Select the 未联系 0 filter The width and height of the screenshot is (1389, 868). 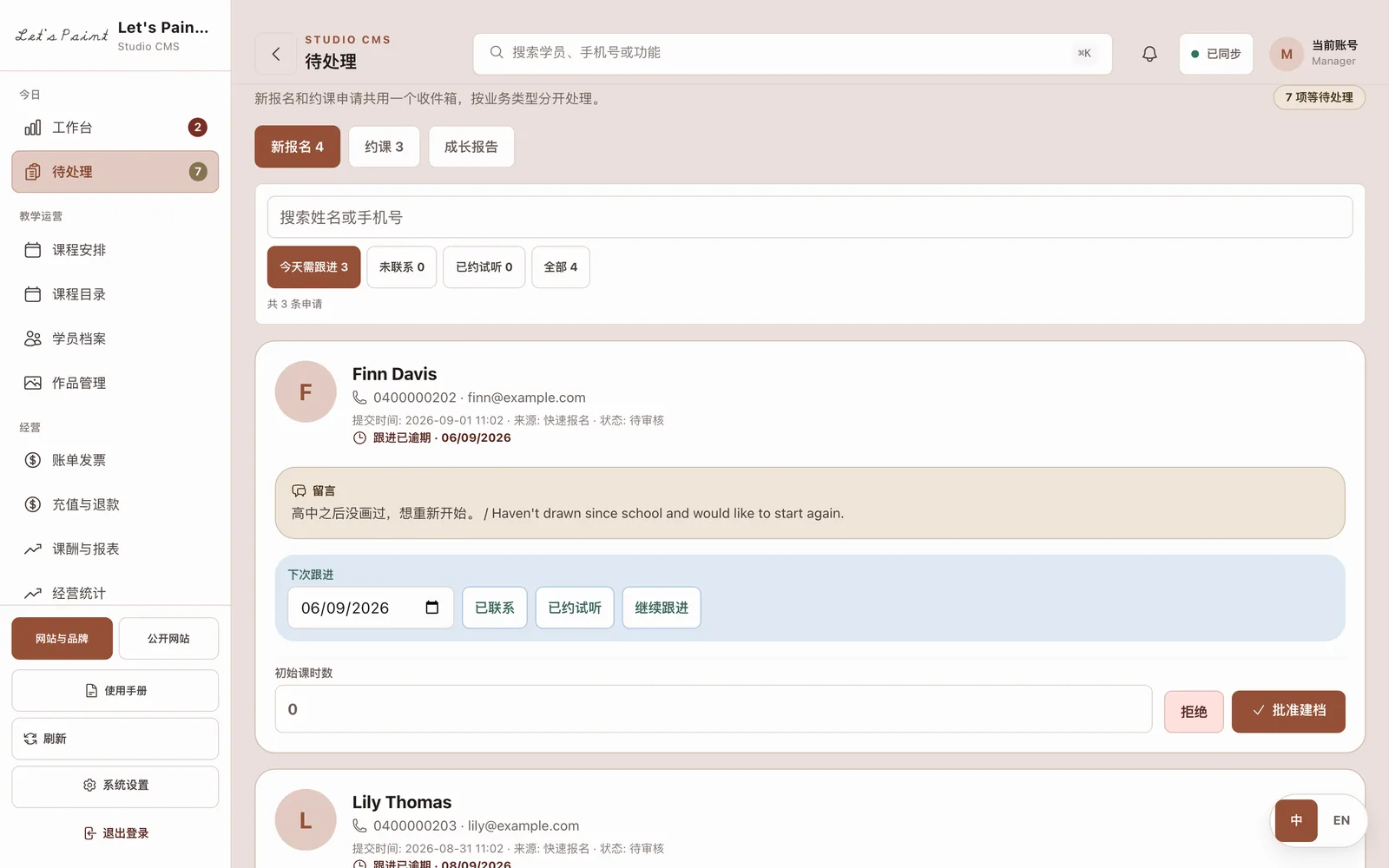coord(402,267)
